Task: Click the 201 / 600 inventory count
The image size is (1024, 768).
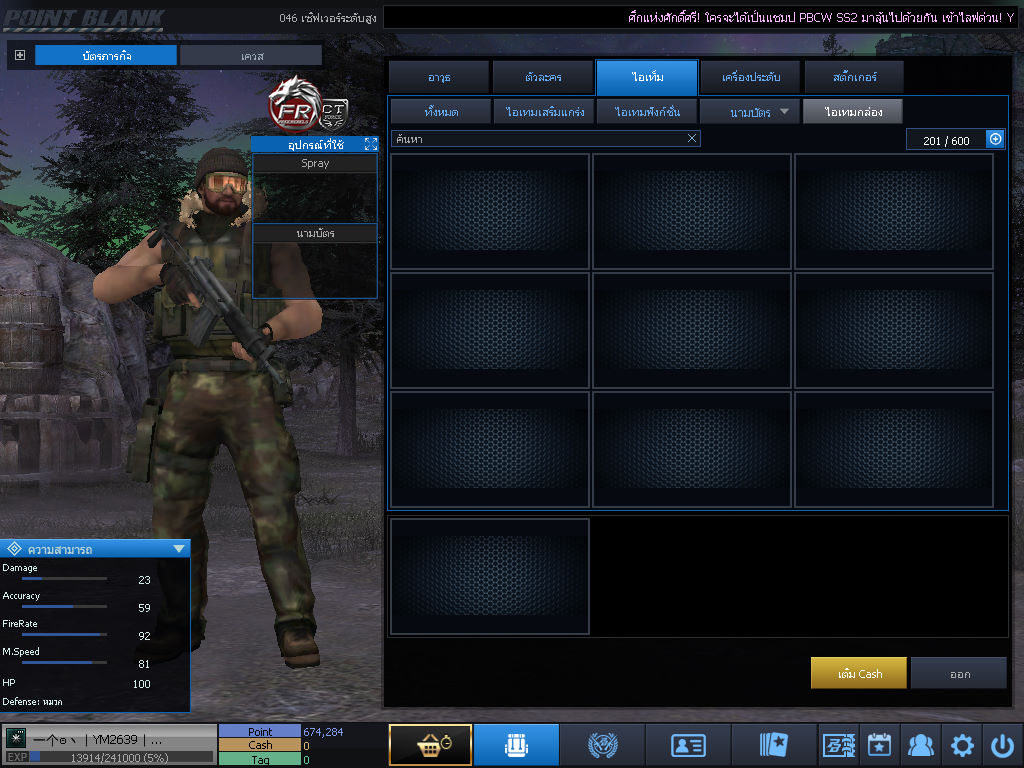Action: click(946, 140)
